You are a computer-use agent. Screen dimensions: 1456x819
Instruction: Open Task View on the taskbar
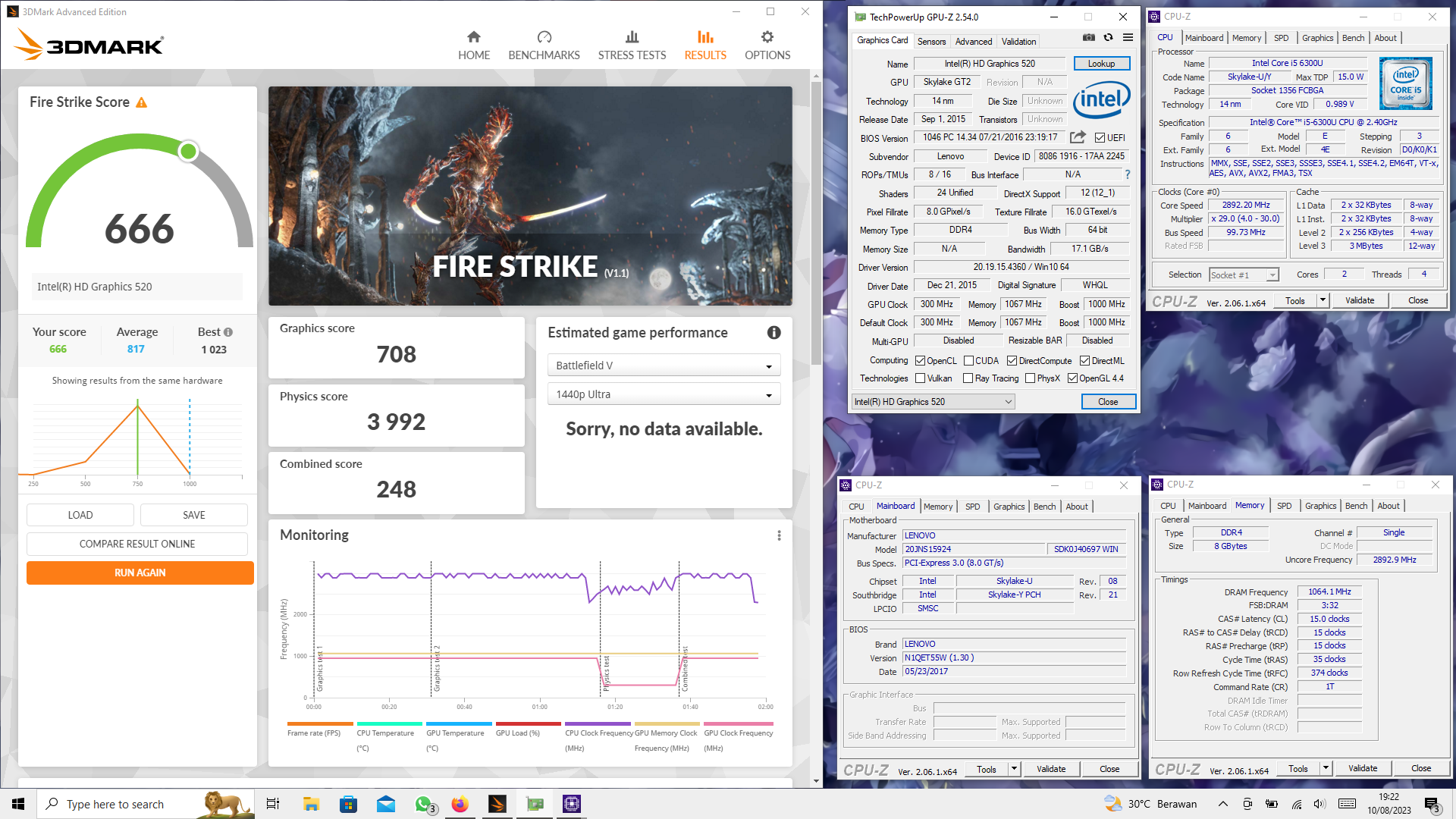point(273,804)
